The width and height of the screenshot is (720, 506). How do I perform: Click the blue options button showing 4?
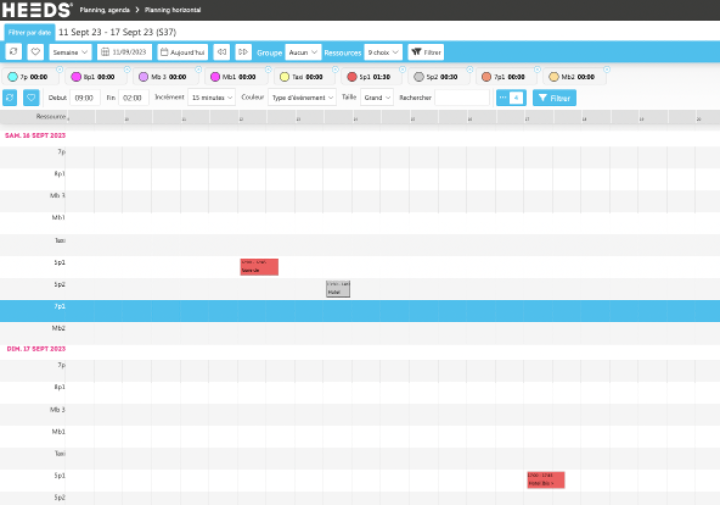tap(511, 97)
